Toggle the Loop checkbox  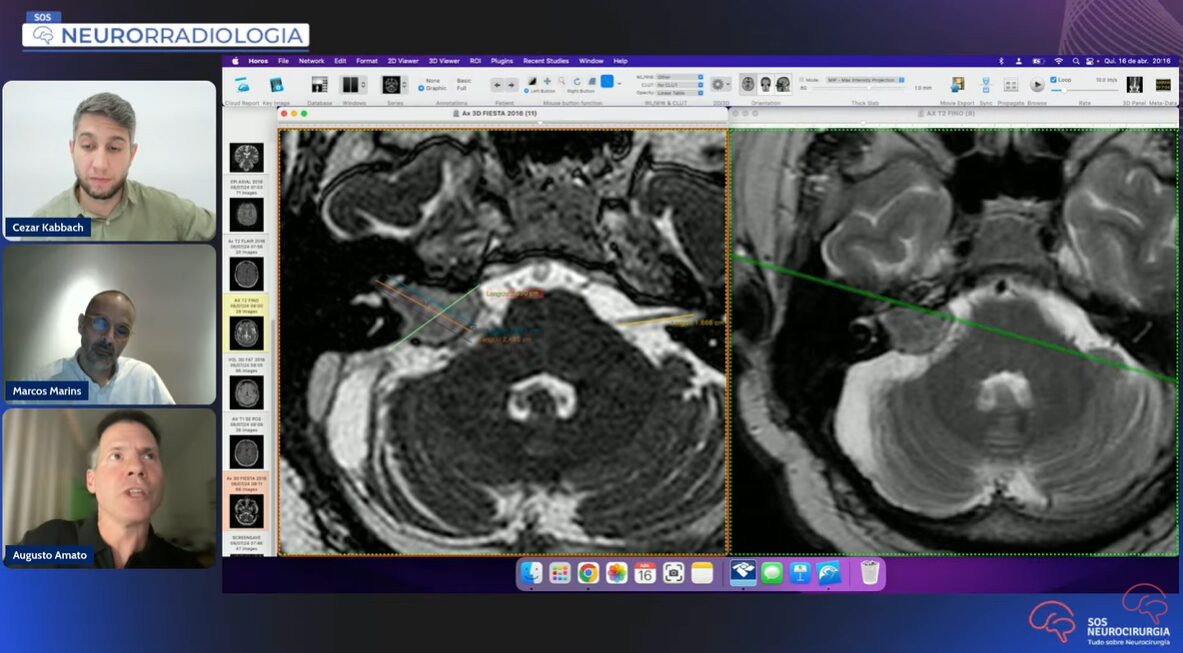point(1054,80)
